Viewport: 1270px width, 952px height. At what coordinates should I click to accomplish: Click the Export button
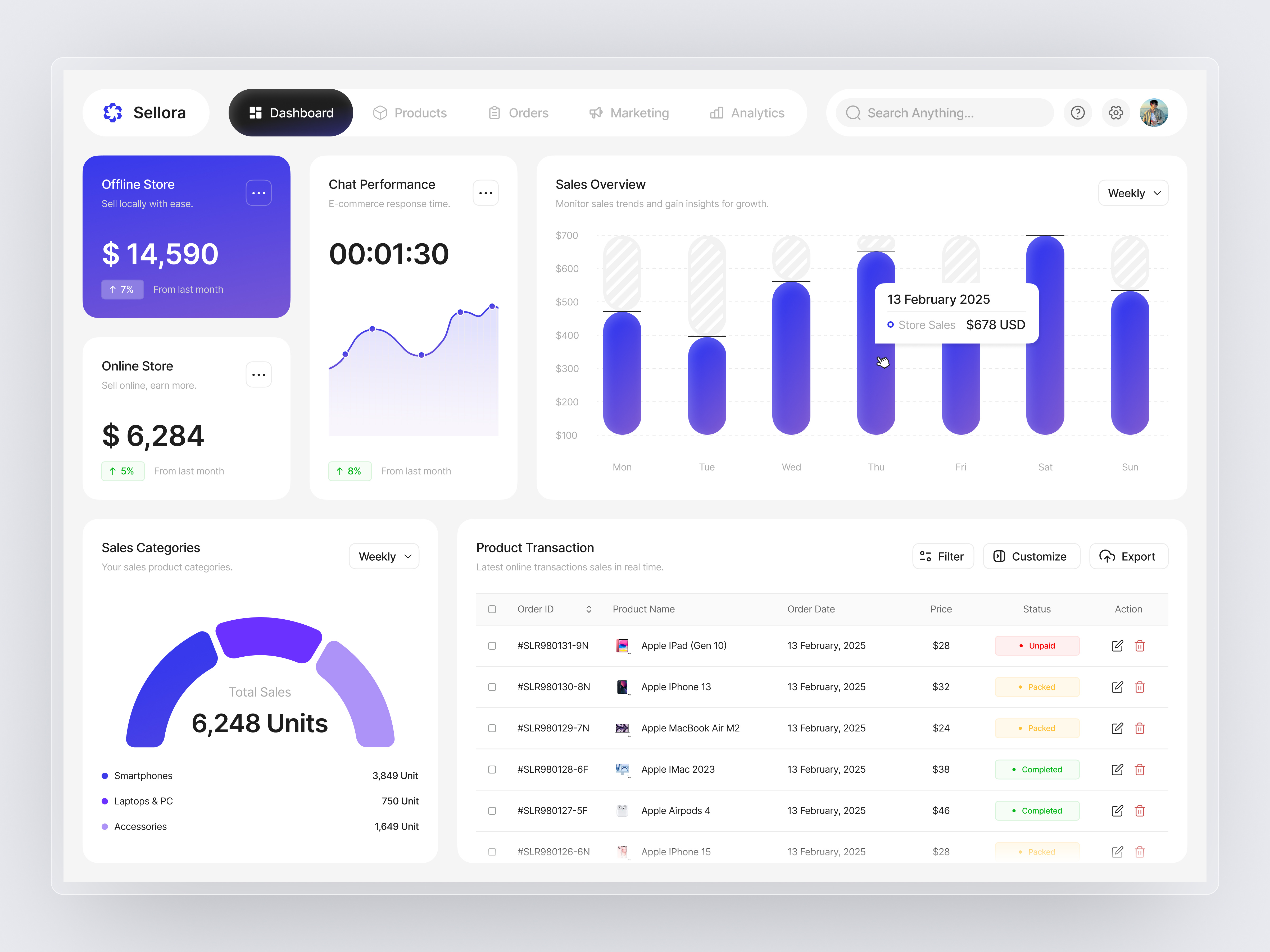tap(1129, 556)
